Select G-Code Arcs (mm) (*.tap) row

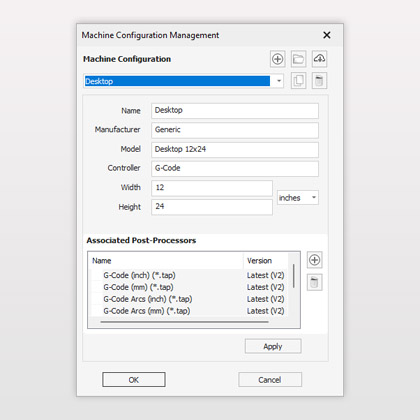pyautogui.click(x=189, y=311)
